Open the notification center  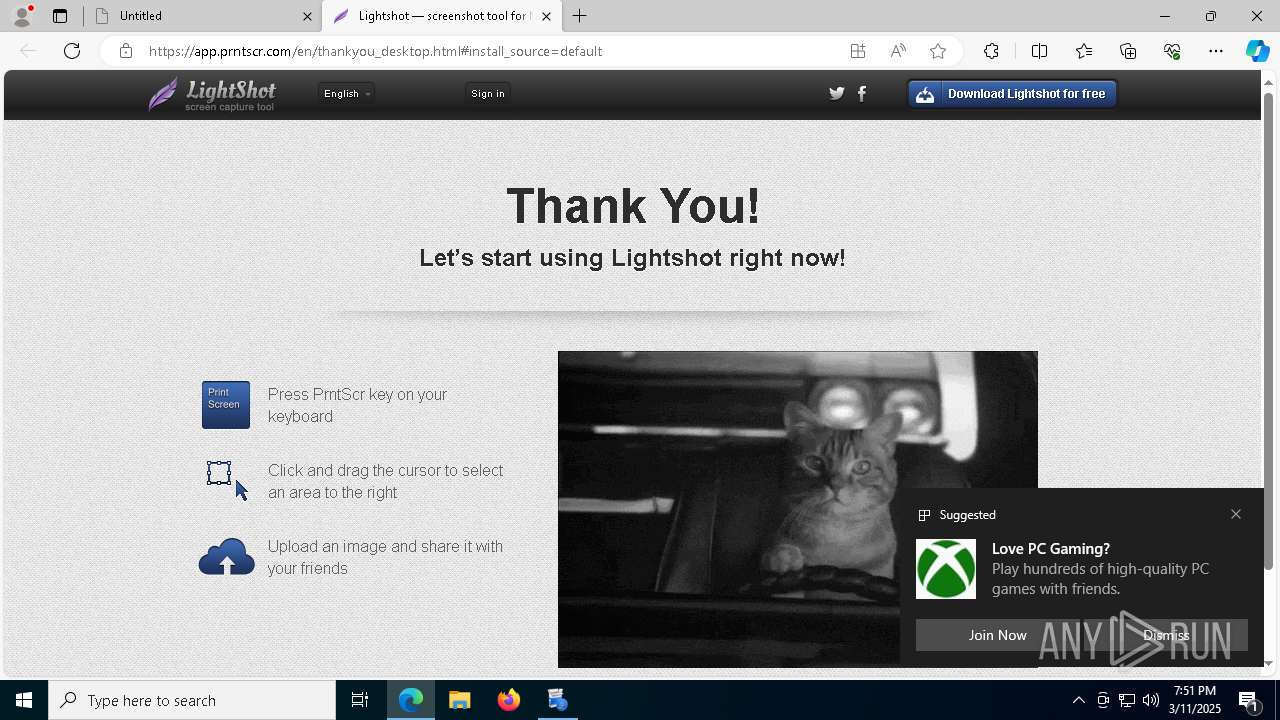tap(1250, 700)
